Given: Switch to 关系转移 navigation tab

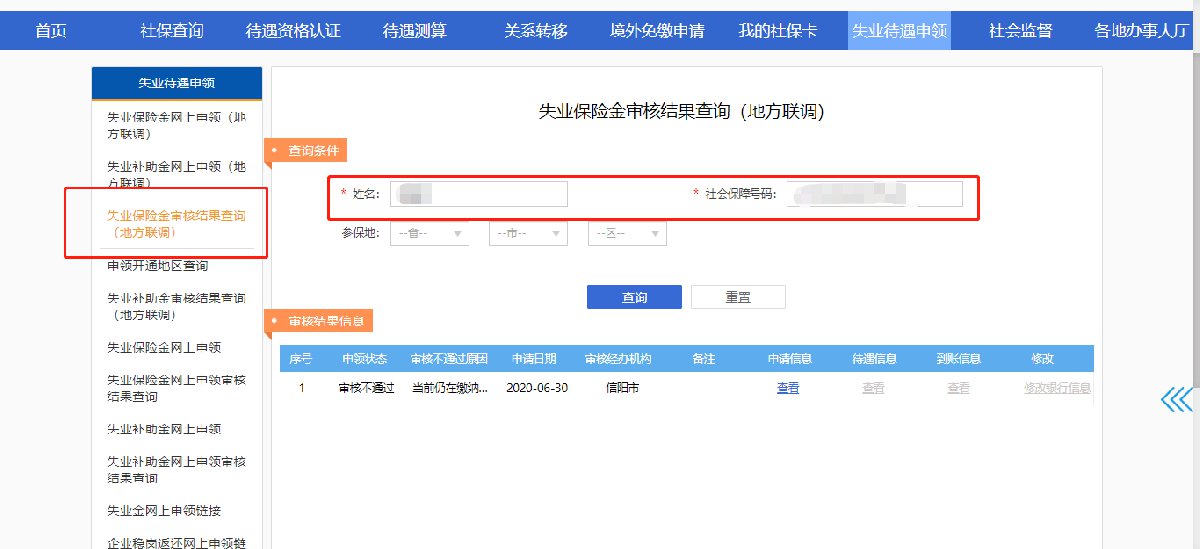Looking at the screenshot, I should (536, 30).
